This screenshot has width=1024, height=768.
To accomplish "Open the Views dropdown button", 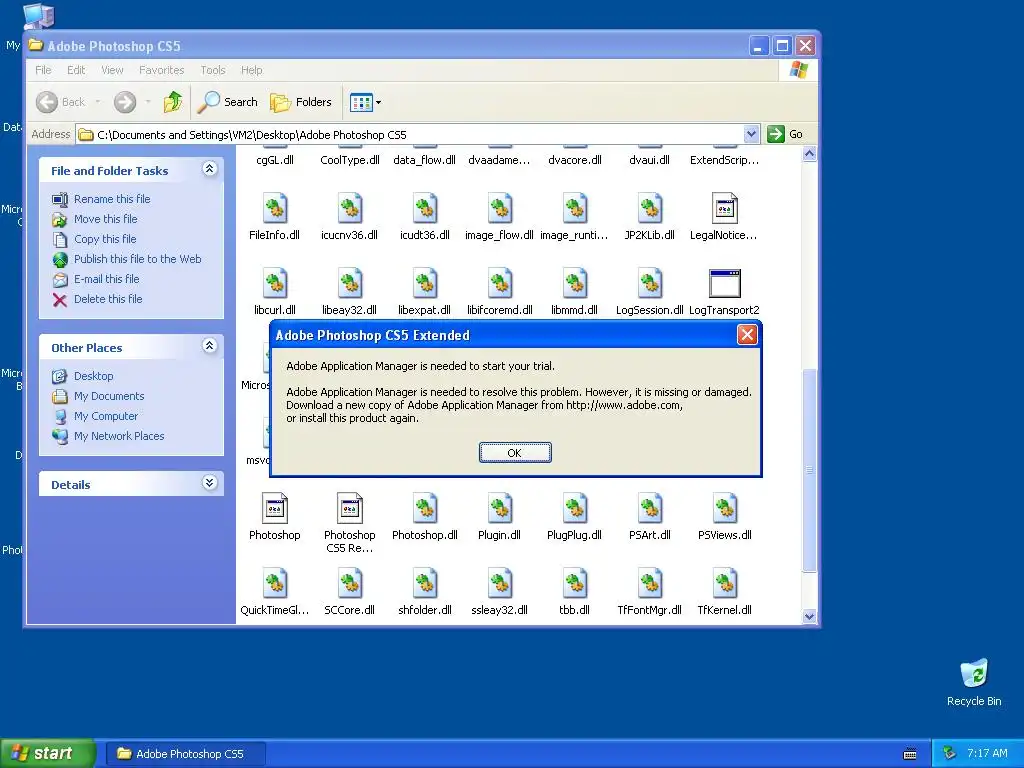I will tap(365, 102).
